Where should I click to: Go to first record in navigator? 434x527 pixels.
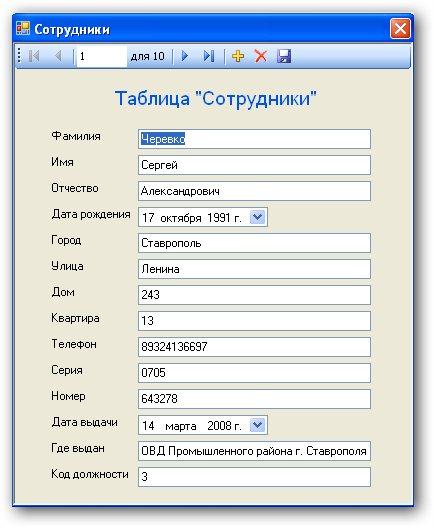click(34, 56)
